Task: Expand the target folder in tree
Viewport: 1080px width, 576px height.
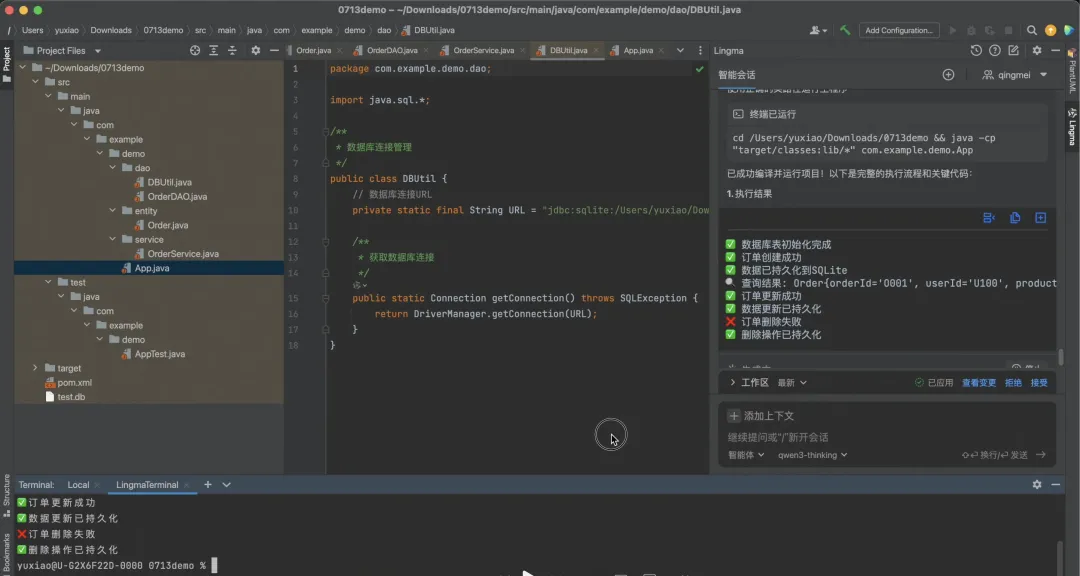Action: (35, 368)
